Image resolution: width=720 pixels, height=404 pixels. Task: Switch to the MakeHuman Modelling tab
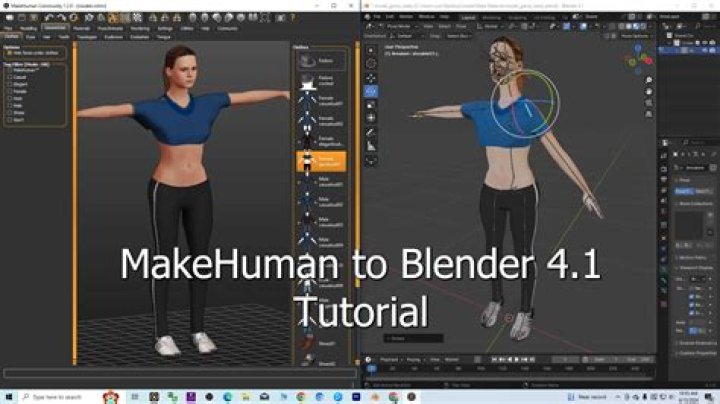click(x=28, y=28)
